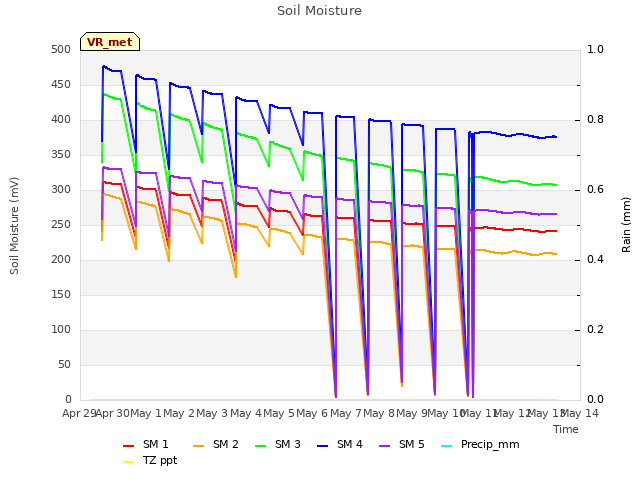Image resolution: width=640 pixels, height=480 pixels.
Task: Click the 350 left axis tick label
Action: (x=61, y=155)
